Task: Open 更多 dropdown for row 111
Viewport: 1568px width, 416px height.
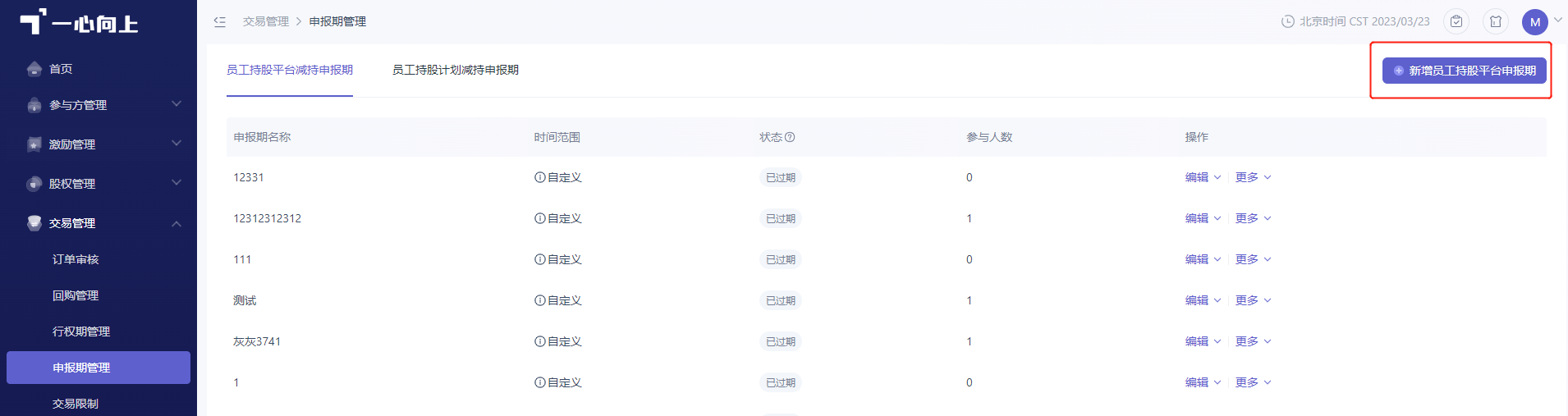Action: [1253, 259]
